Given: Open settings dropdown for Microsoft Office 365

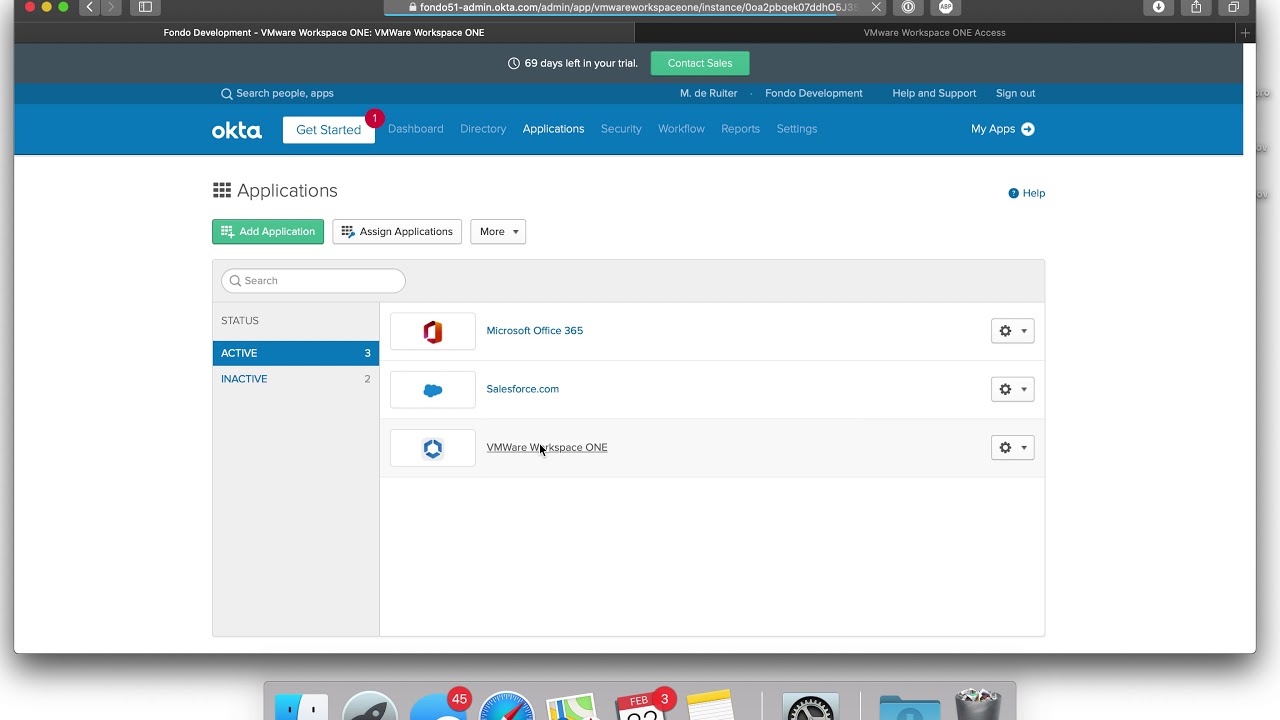Looking at the screenshot, I should (x=1012, y=331).
